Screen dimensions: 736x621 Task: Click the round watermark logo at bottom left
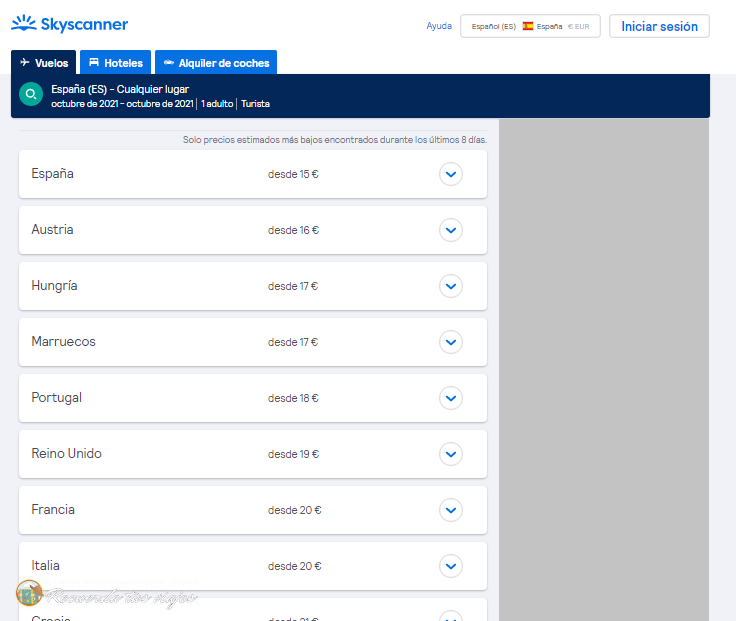[x=29, y=593]
